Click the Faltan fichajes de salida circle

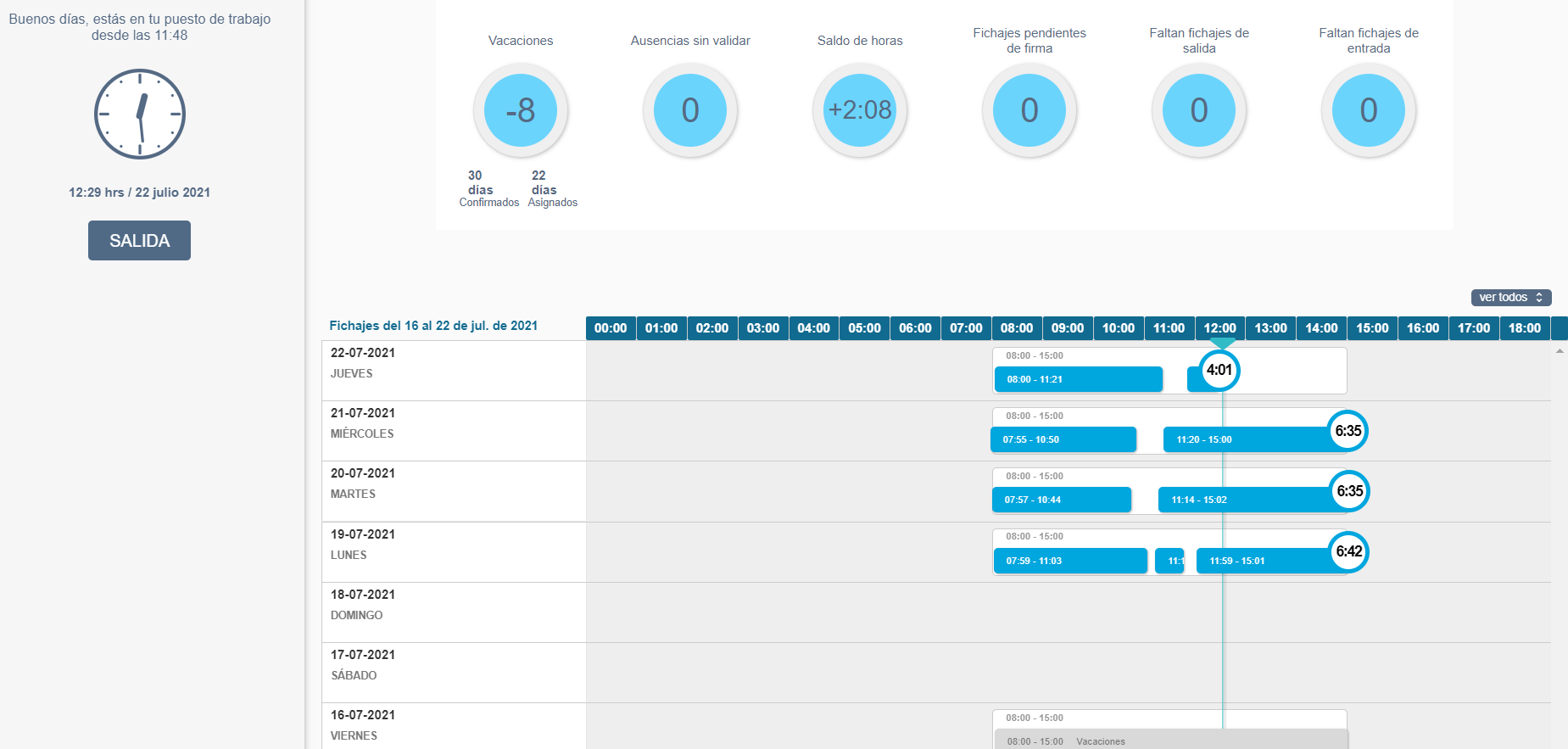tap(1199, 110)
